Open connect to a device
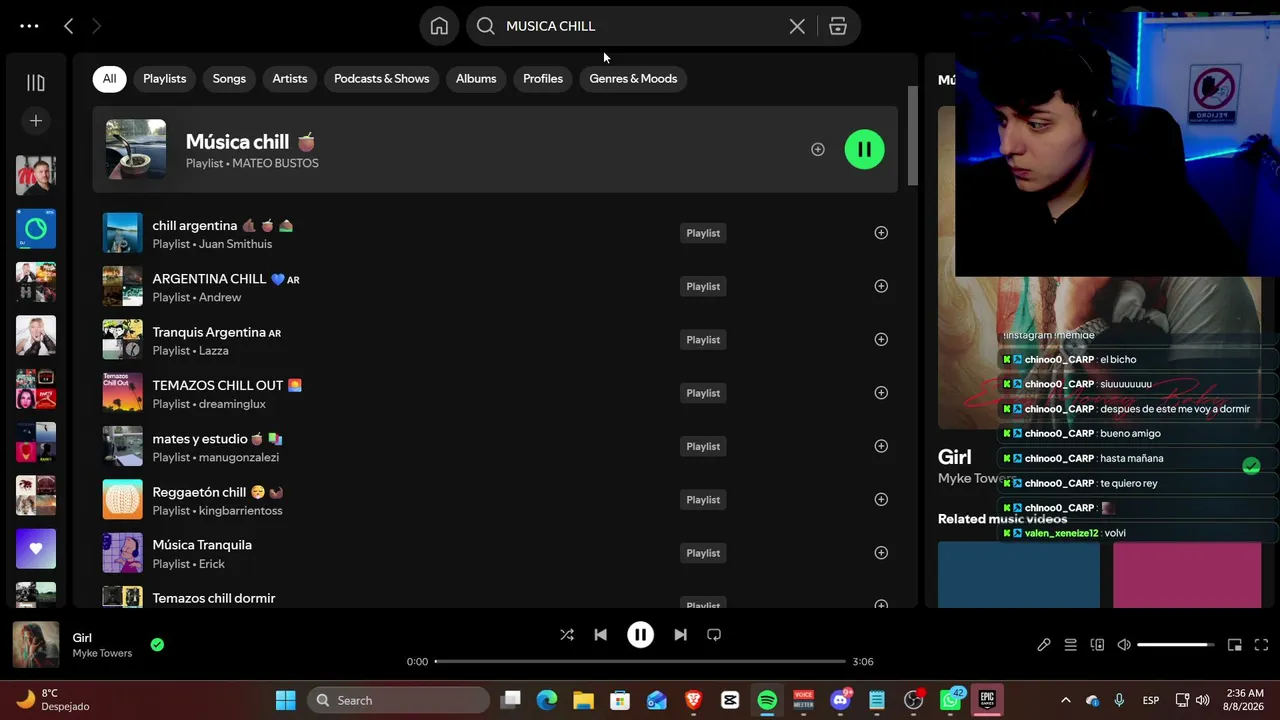1280x720 pixels. [x=1097, y=645]
